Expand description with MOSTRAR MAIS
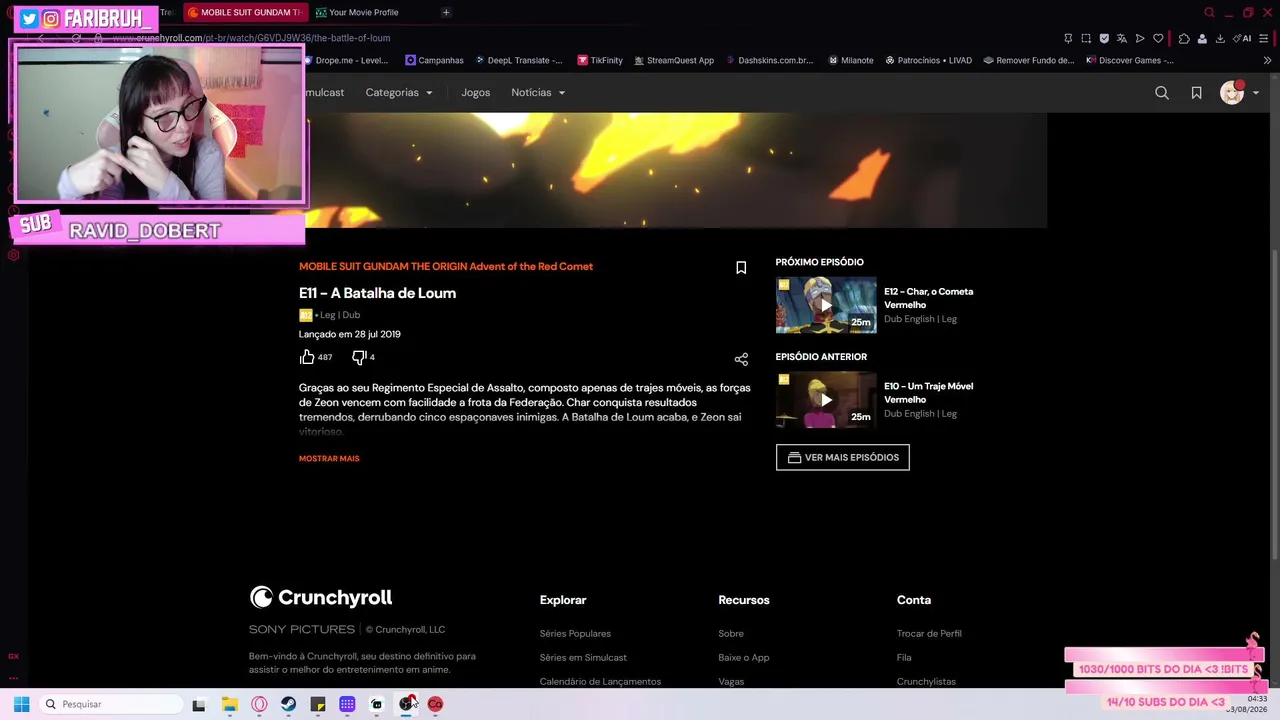This screenshot has width=1280, height=720. [329, 459]
